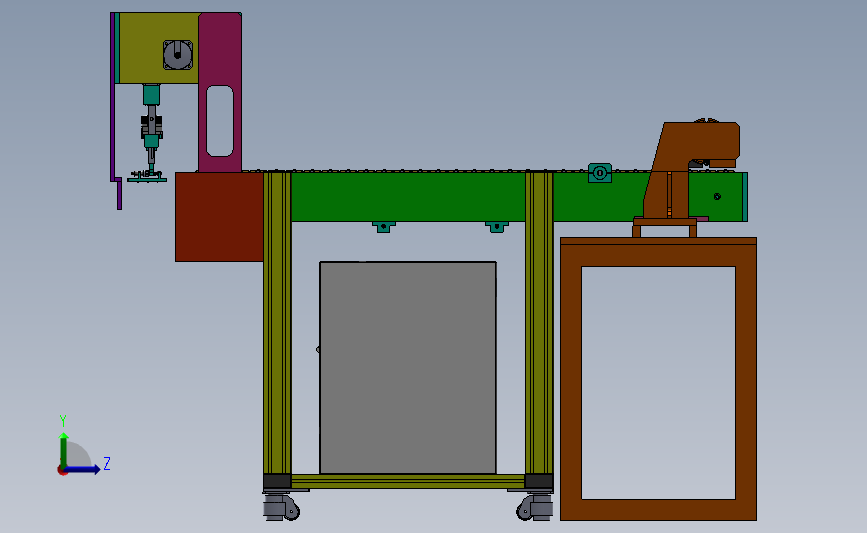Click the dark red box beside the conveyor

pos(219,217)
